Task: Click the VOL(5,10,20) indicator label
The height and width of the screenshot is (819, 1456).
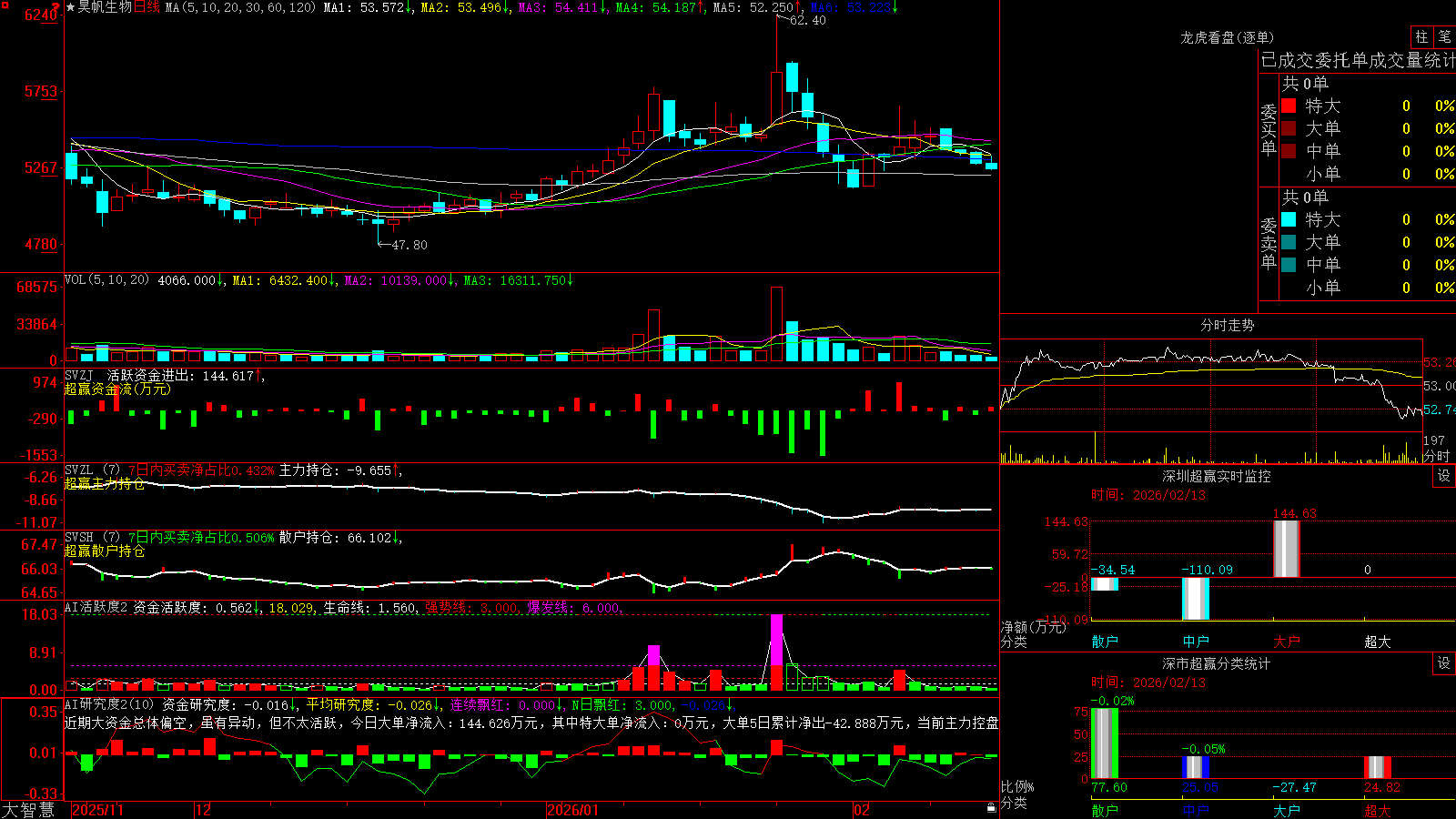Action: (x=106, y=280)
